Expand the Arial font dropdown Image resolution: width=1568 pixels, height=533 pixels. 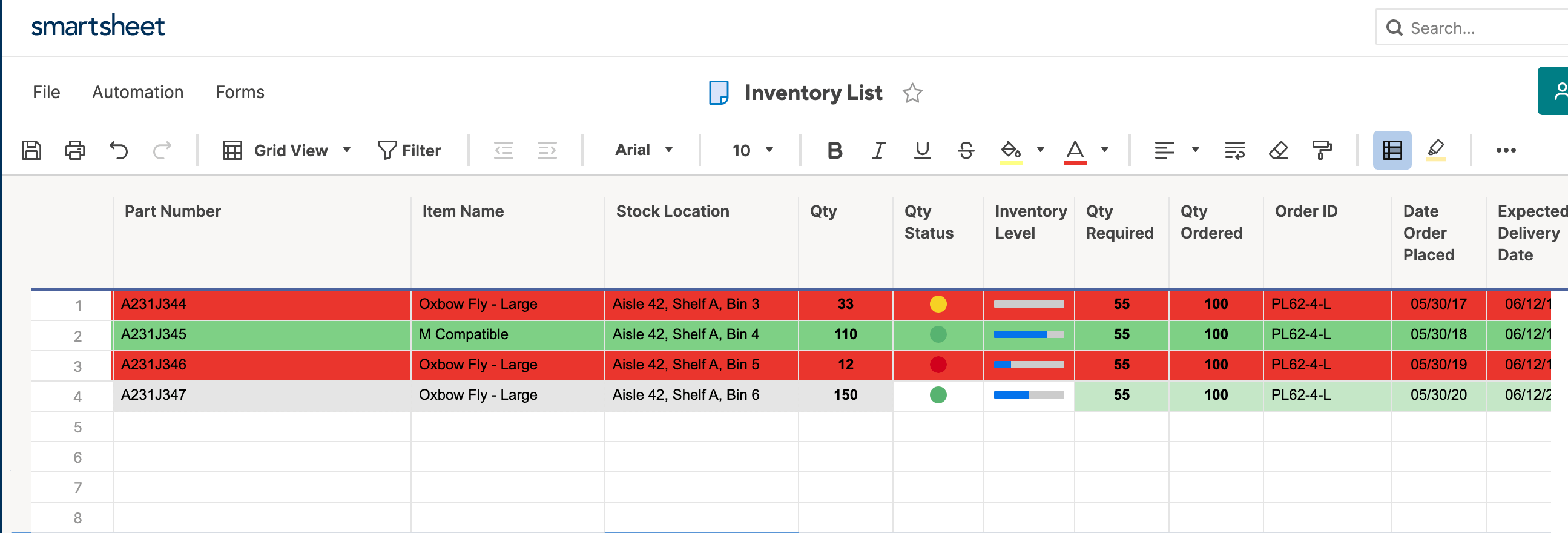(644, 150)
